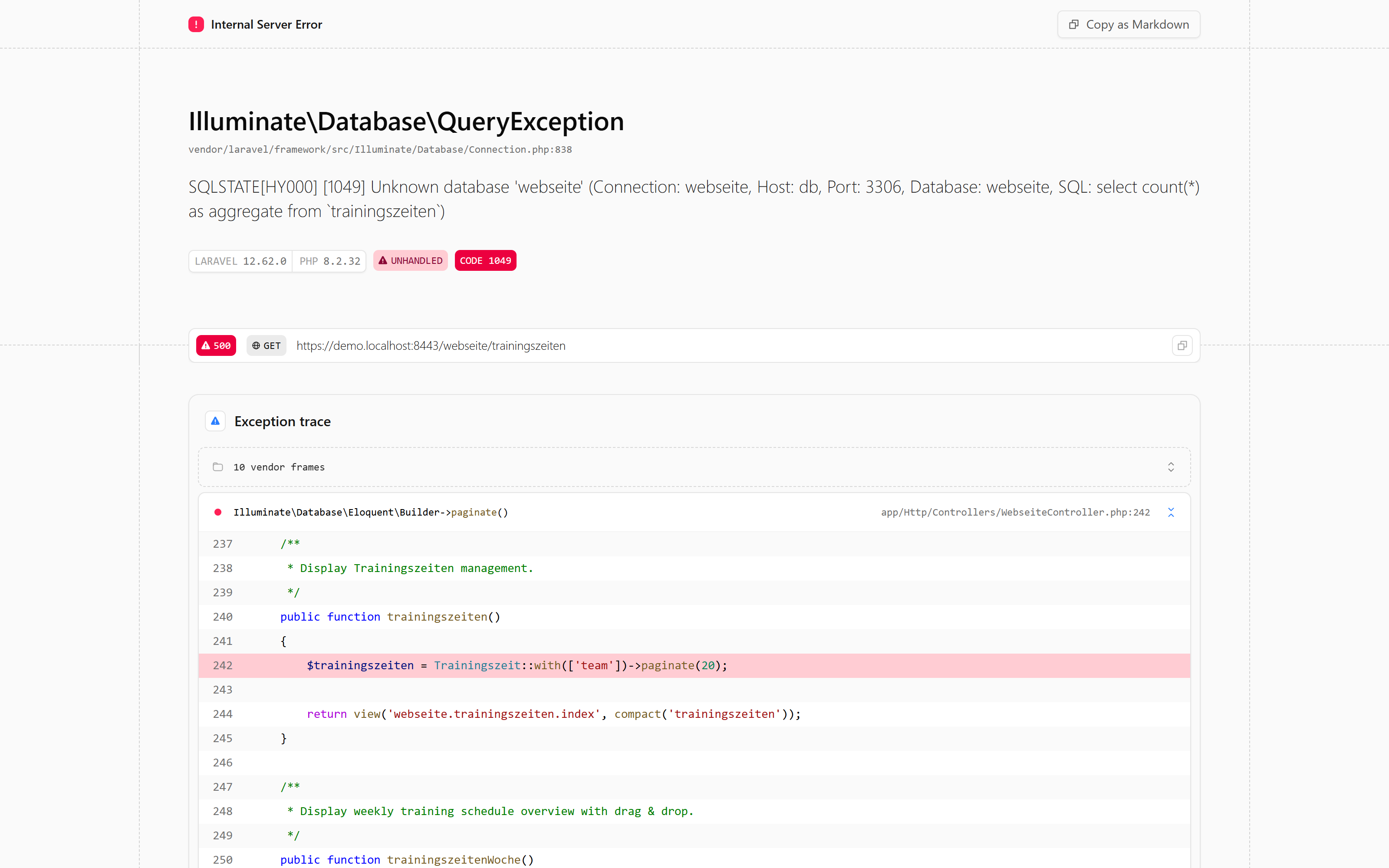Click the Copy as Markdown button

pyautogui.click(x=1129, y=24)
